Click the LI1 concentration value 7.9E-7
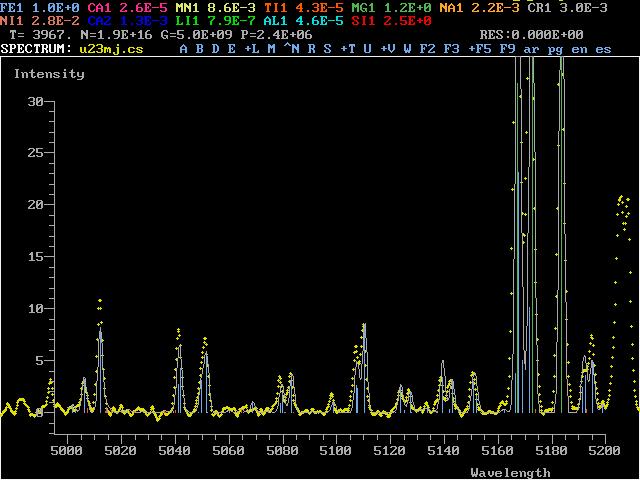Image resolution: width=640 pixels, height=480 pixels. click(231, 21)
